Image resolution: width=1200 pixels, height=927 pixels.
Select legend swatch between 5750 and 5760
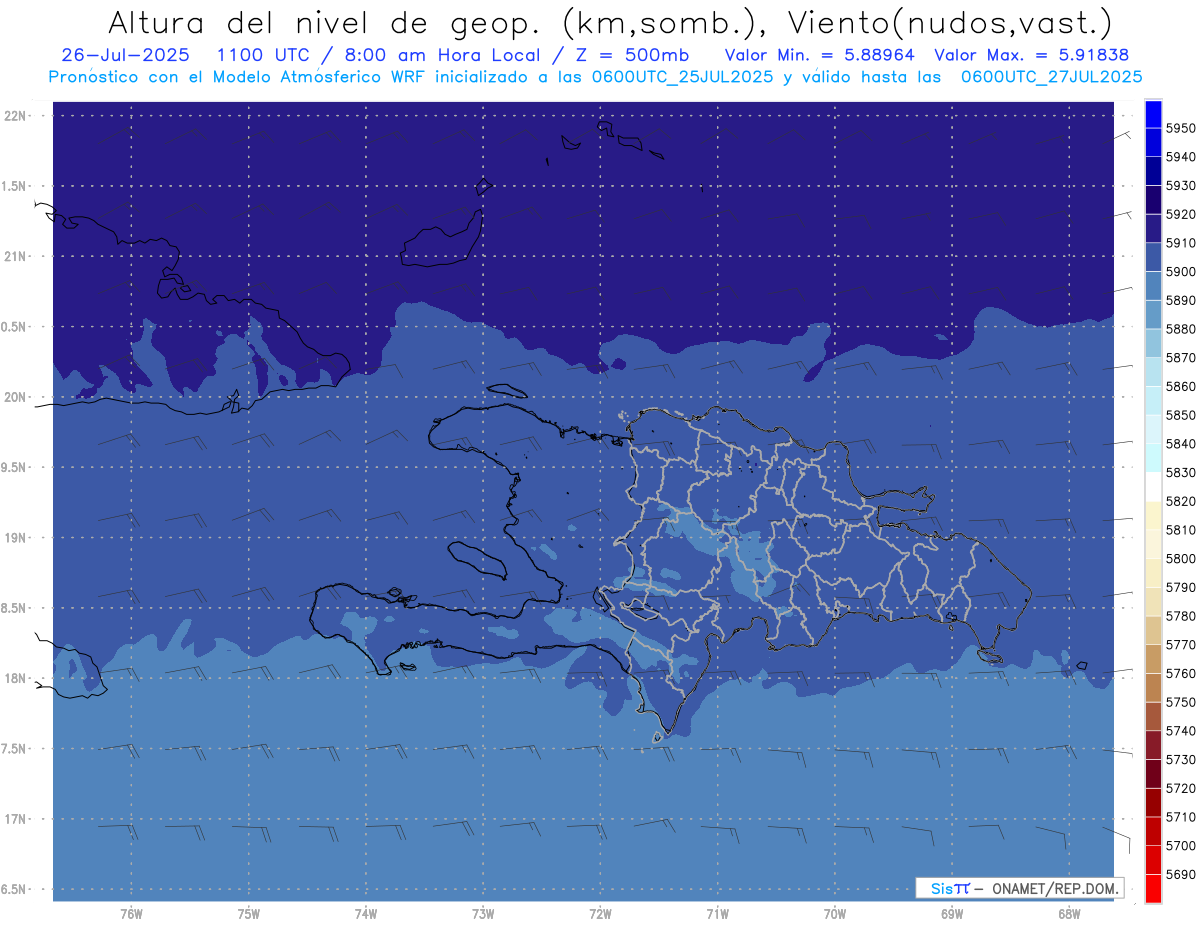coord(1153,688)
